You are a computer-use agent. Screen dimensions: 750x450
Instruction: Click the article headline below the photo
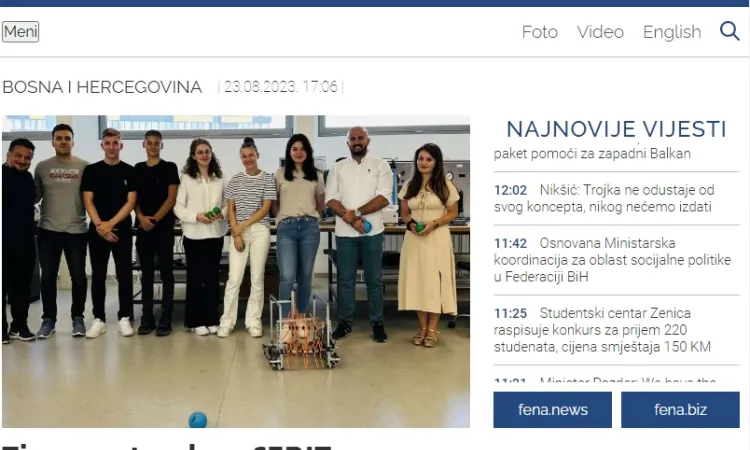167,446
